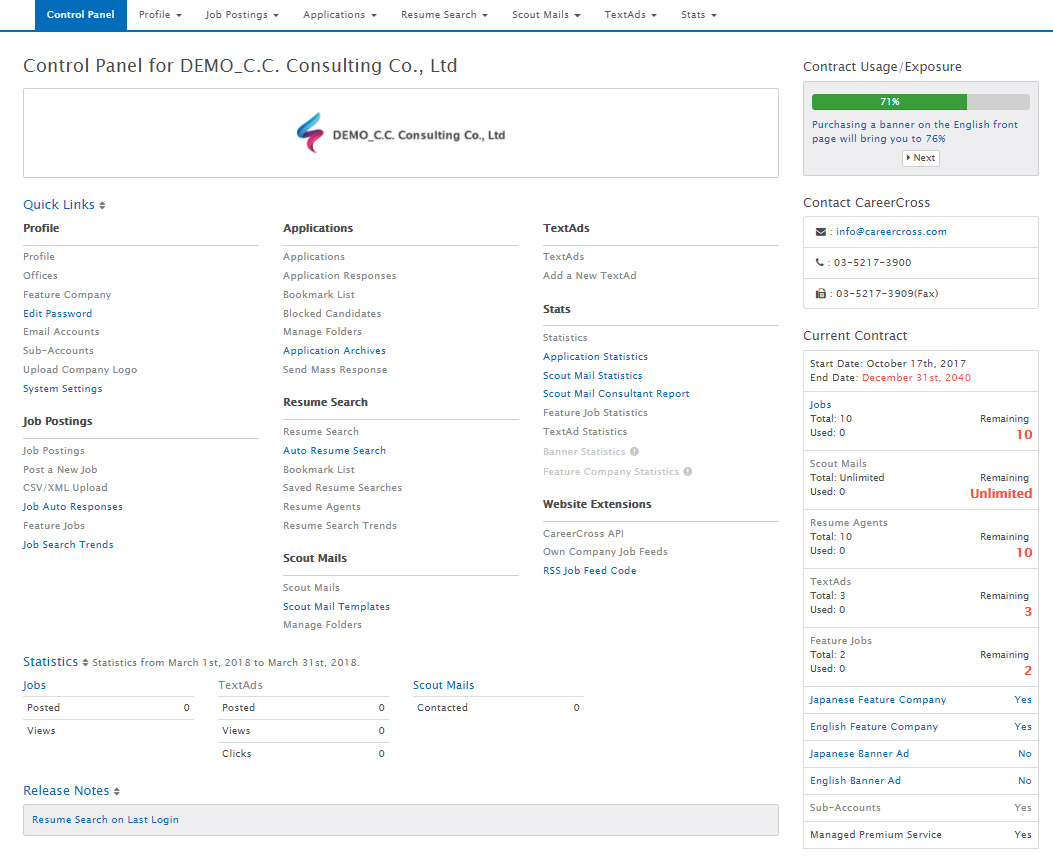The image size is (1053, 858).
Task: Open Japanese Feature Company link
Action: pyautogui.click(x=878, y=700)
